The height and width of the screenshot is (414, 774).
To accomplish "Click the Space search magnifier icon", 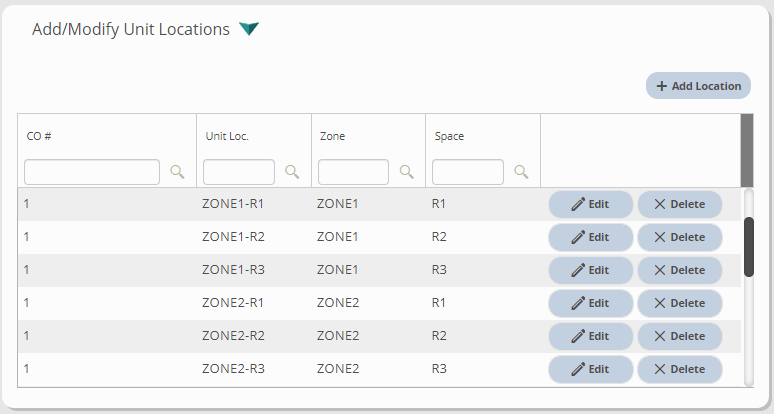I will pos(521,172).
